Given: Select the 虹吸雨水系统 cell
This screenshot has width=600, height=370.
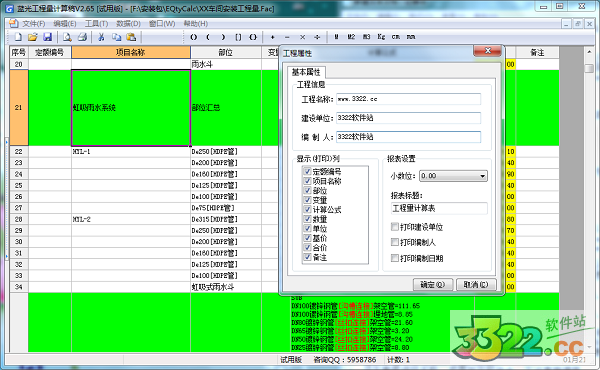Looking at the screenshot, I should pos(131,108).
